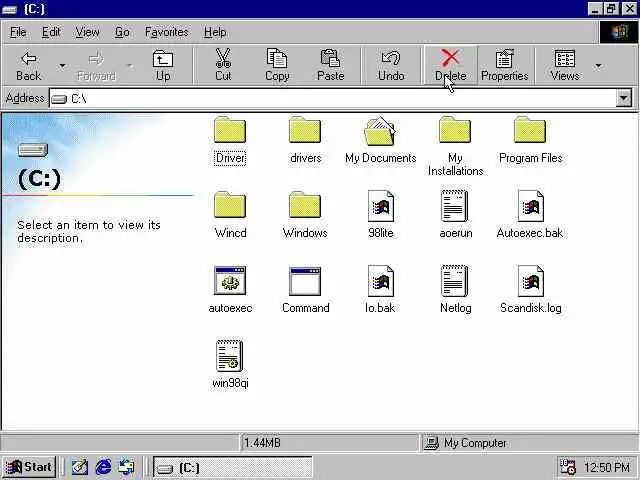This screenshot has width=640, height=480.
Task: Expand the Views dropdown arrow
Action: coord(598,65)
